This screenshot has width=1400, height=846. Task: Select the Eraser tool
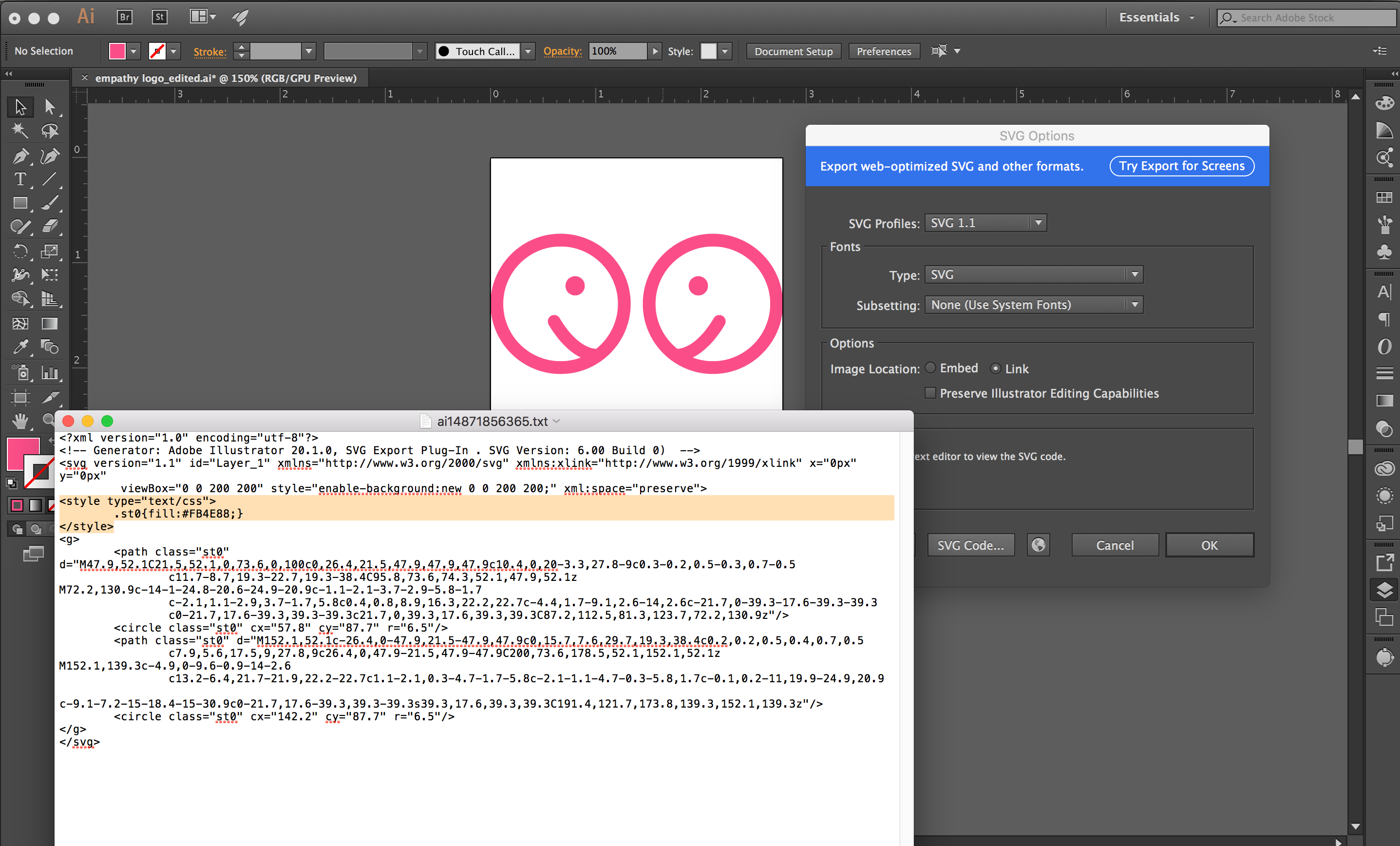tap(50, 227)
